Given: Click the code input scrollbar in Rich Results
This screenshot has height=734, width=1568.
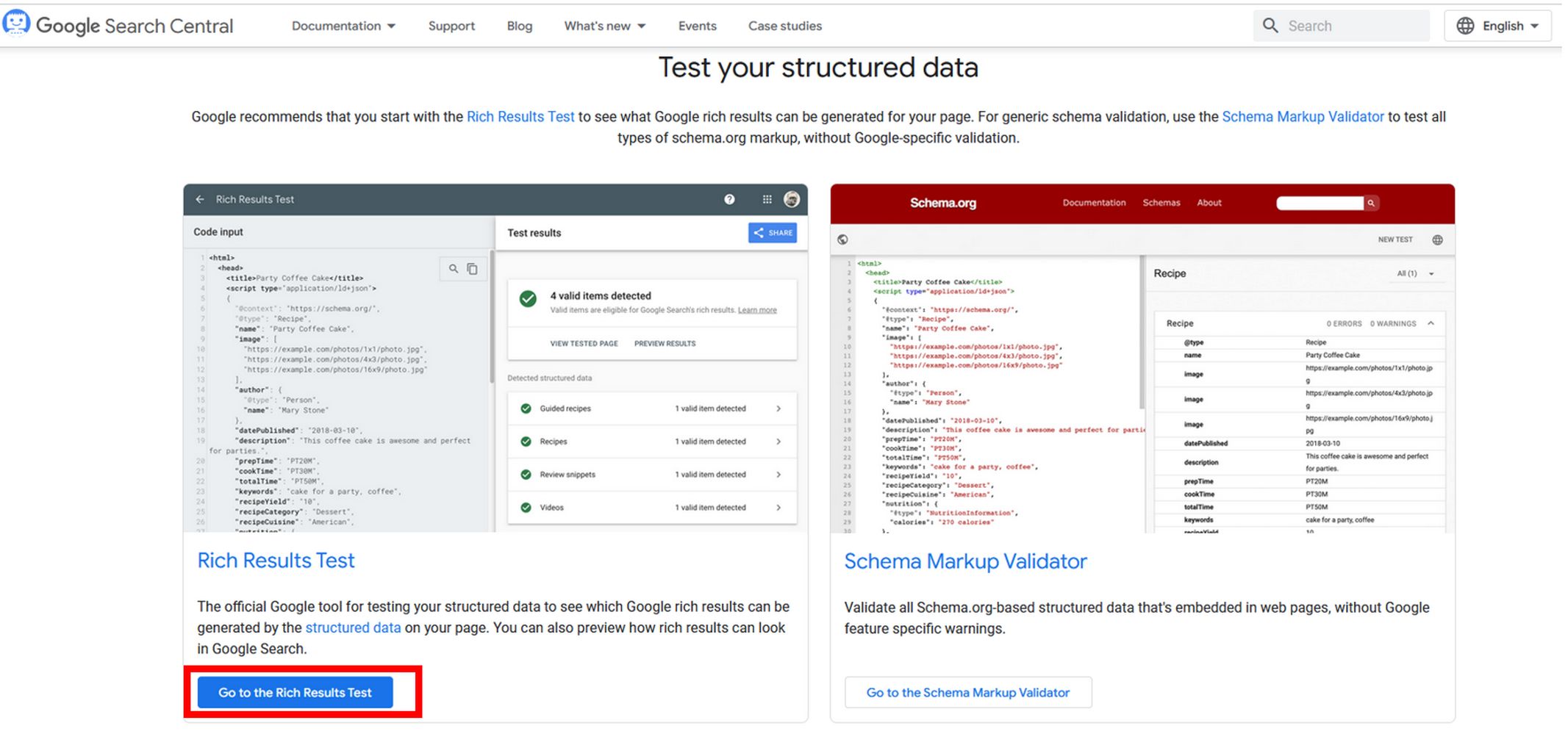Looking at the screenshot, I should point(492,318).
